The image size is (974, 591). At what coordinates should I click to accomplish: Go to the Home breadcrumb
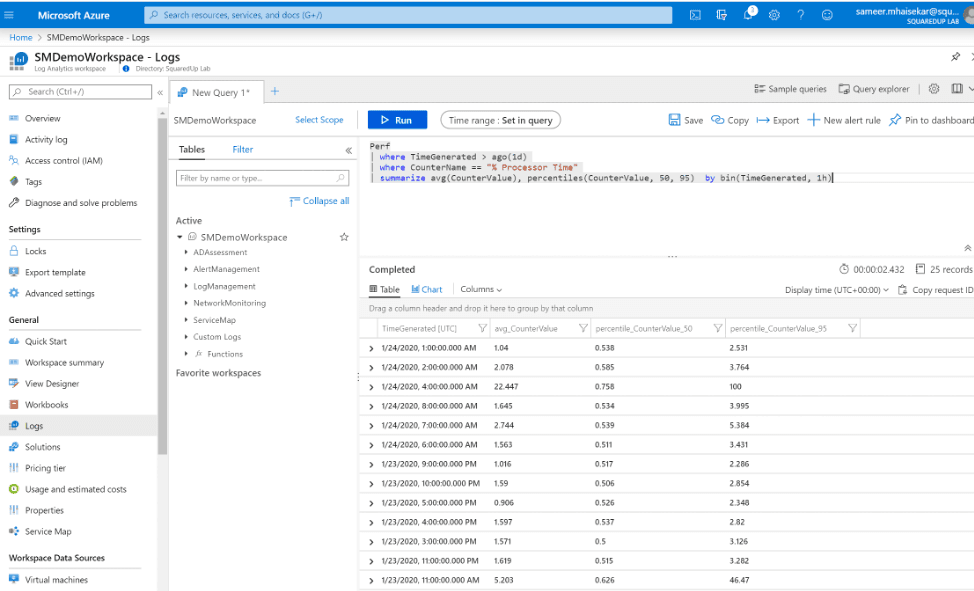coord(20,37)
